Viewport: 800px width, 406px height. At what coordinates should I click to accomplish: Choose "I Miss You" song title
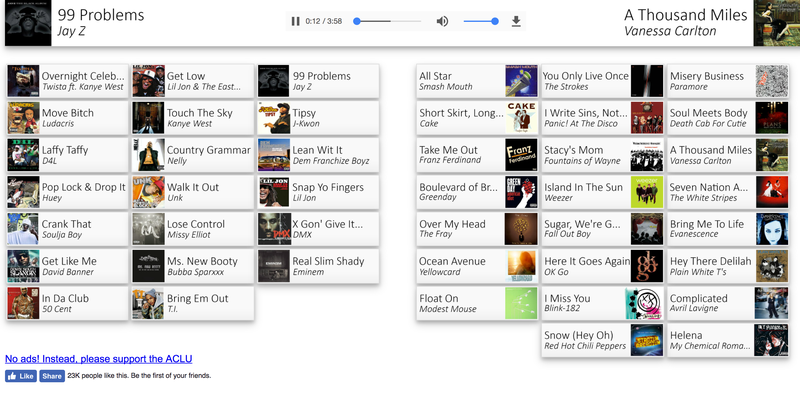point(567,298)
